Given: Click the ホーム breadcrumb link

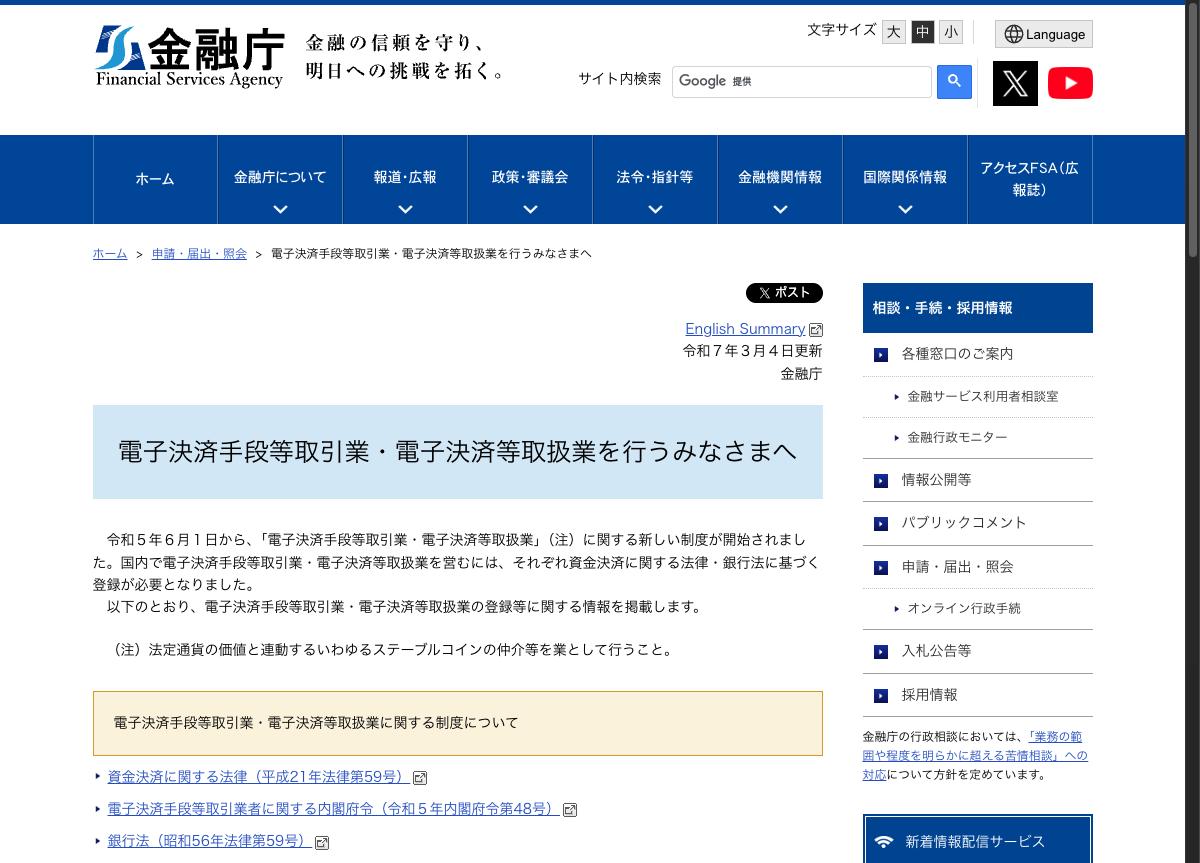Looking at the screenshot, I should pos(110,254).
